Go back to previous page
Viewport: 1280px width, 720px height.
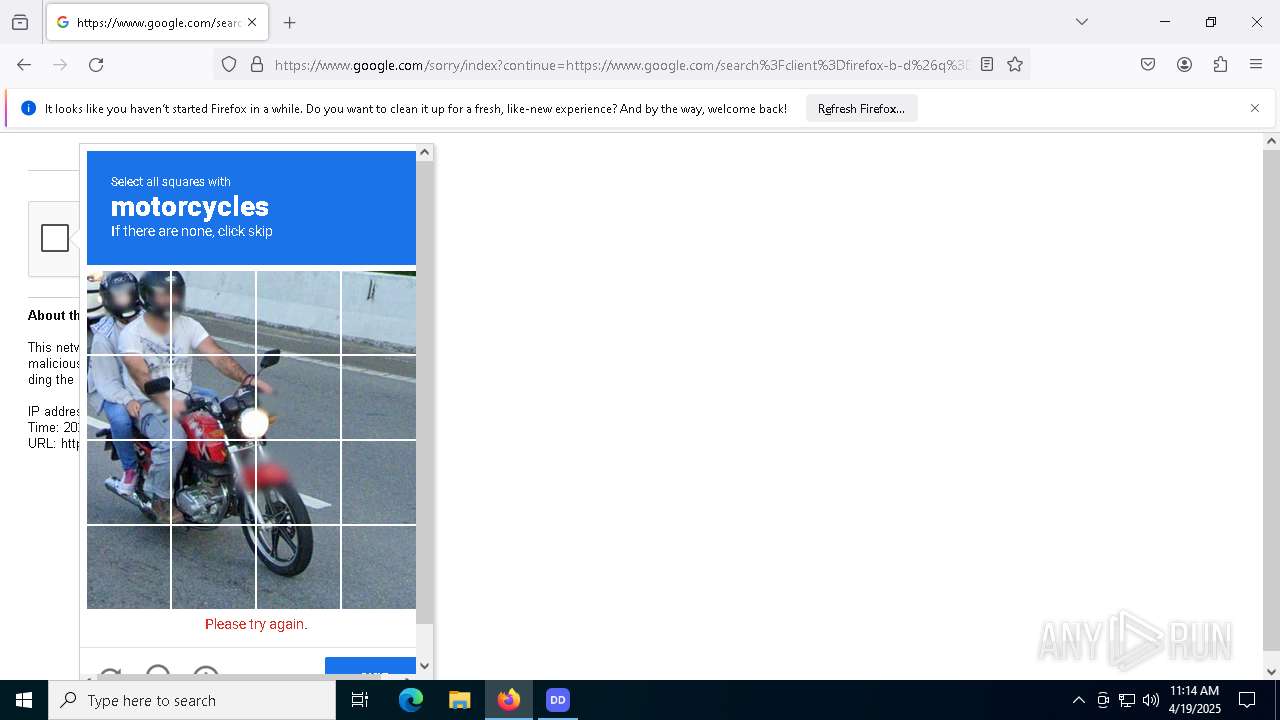coord(24,64)
